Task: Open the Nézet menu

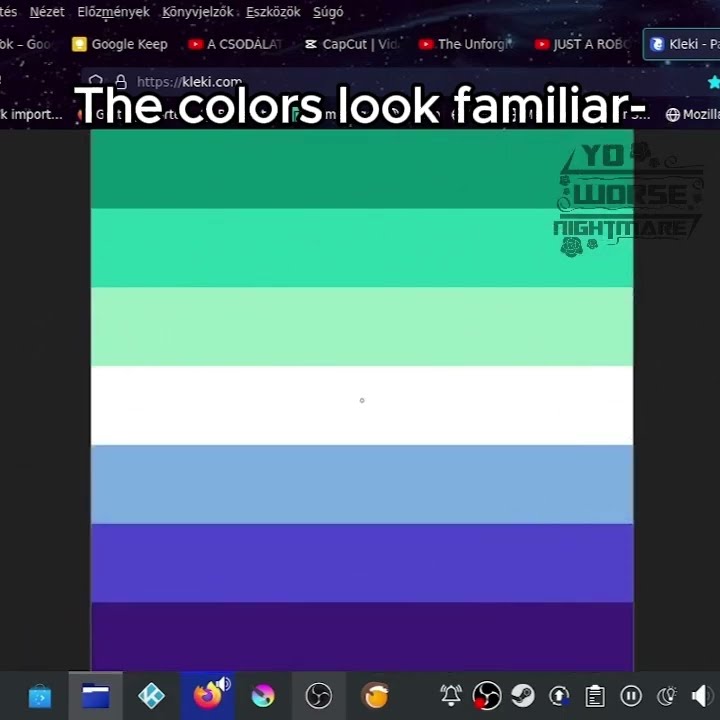Action: point(47,11)
